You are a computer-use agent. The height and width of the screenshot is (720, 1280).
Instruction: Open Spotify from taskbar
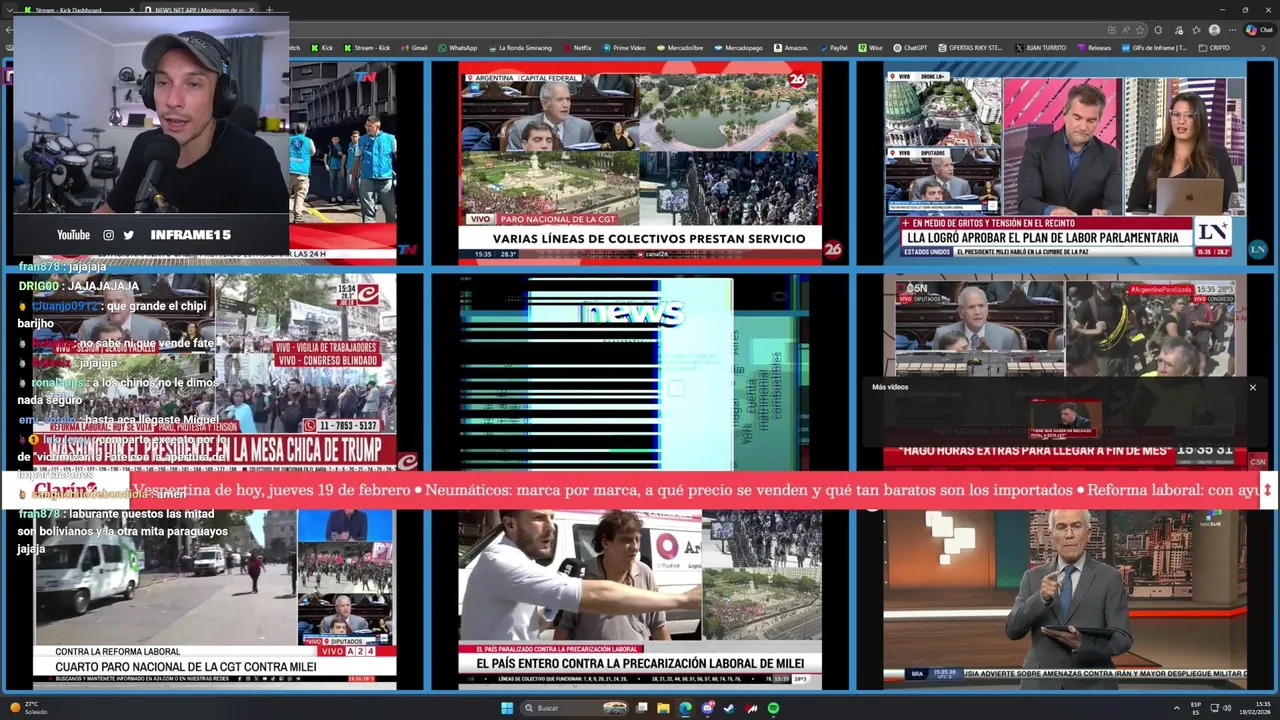pyautogui.click(x=773, y=708)
